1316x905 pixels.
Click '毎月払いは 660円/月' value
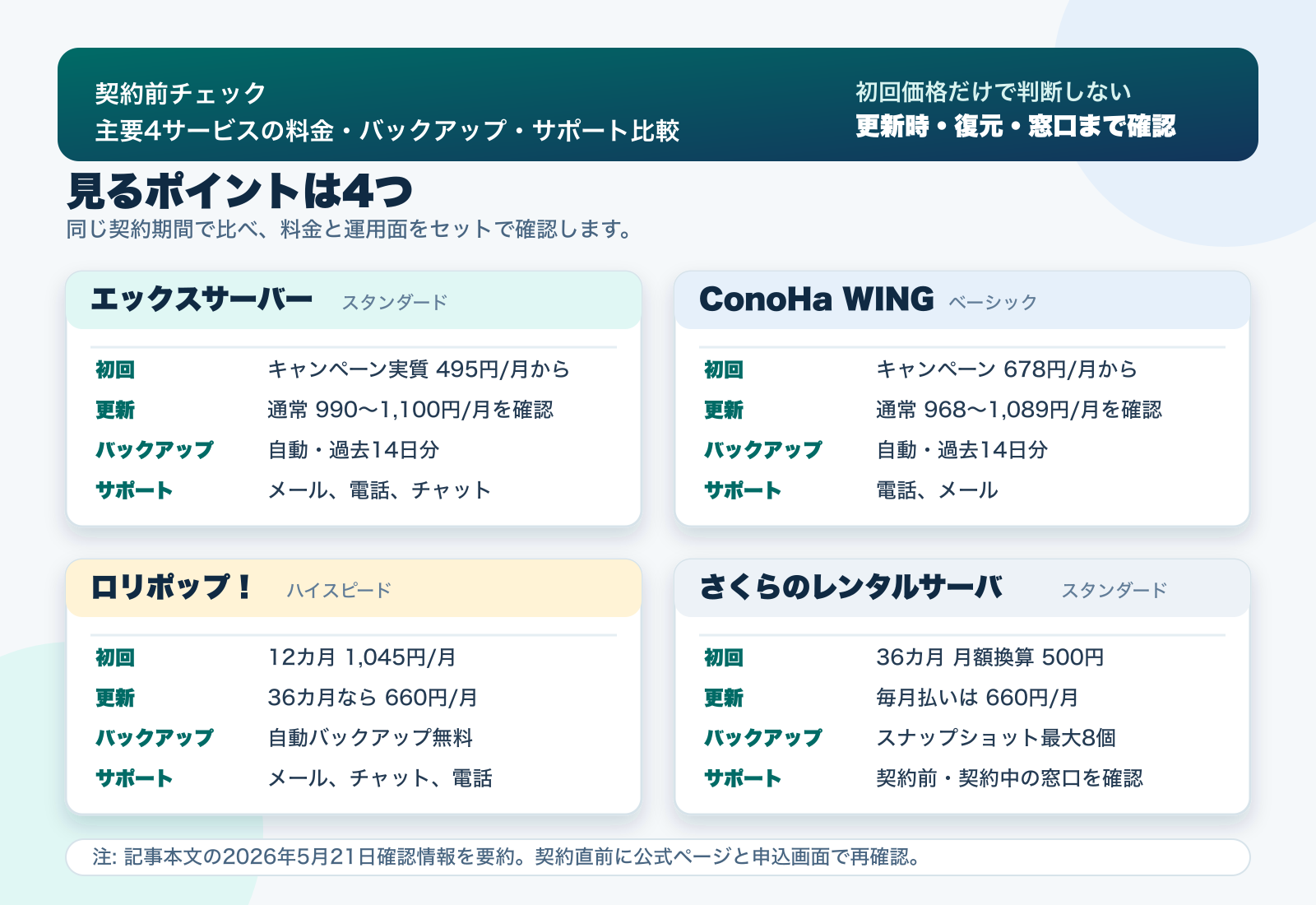coord(976,698)
